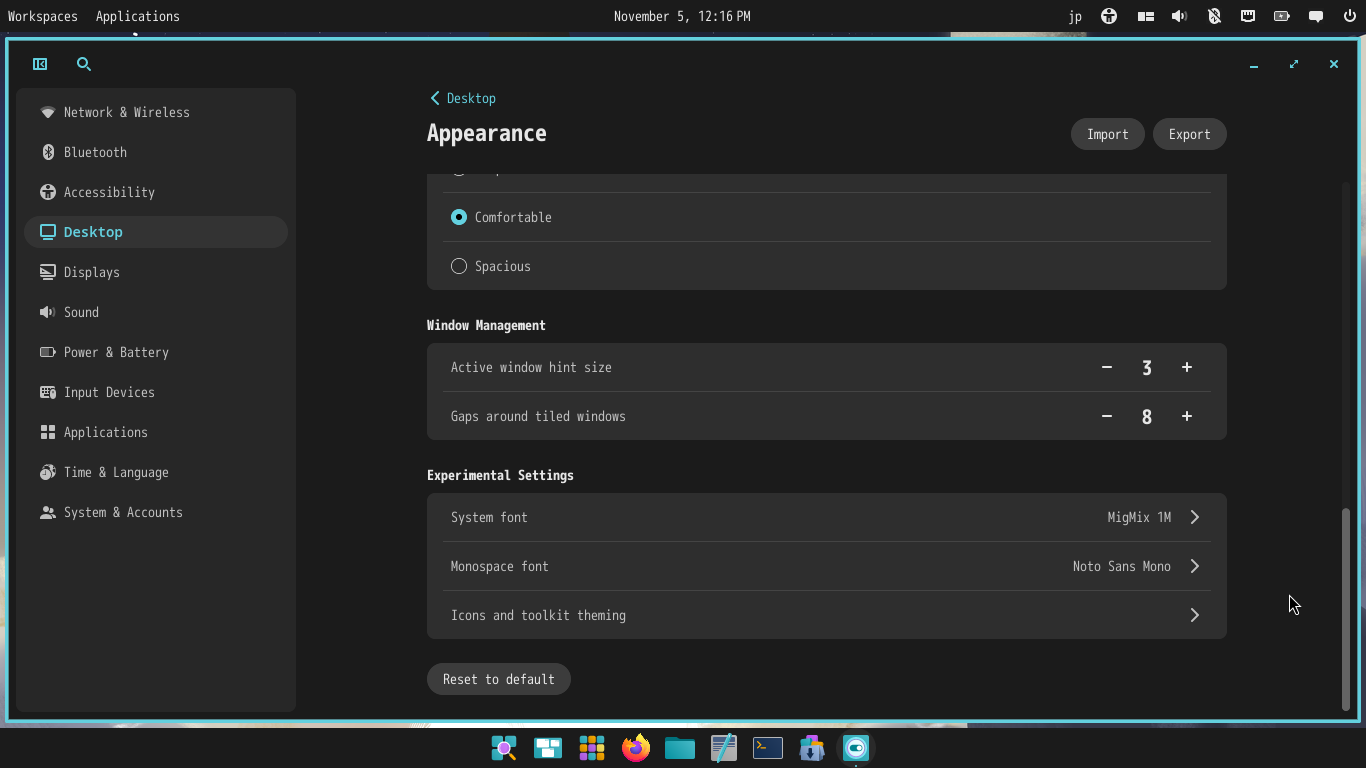Image resolution: width=1366 pixels, height=768 pixels.
Task: Open System & Accounts settings
Action: pos(156,512)
